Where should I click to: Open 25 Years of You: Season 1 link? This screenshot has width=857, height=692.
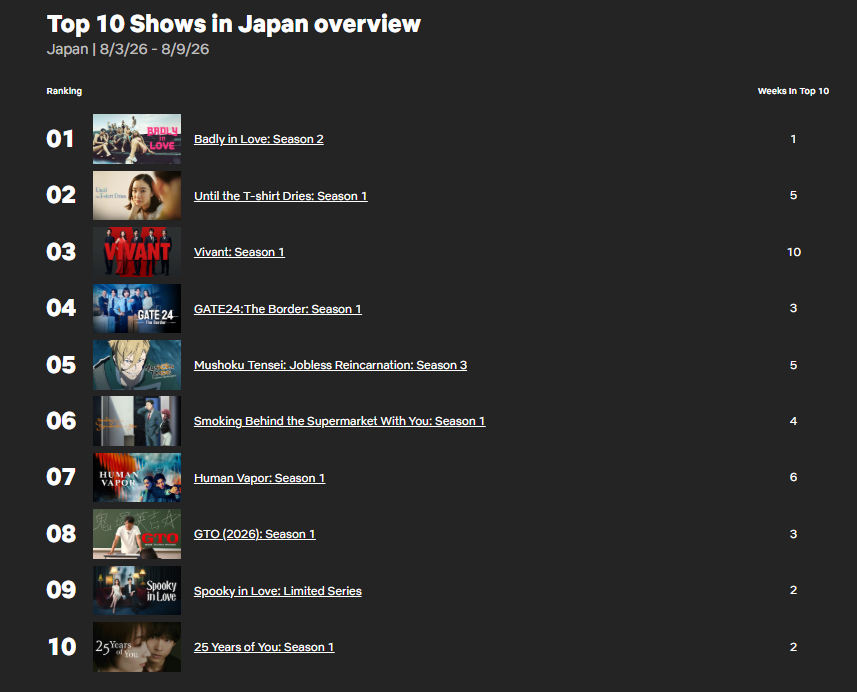click(264, 647)
